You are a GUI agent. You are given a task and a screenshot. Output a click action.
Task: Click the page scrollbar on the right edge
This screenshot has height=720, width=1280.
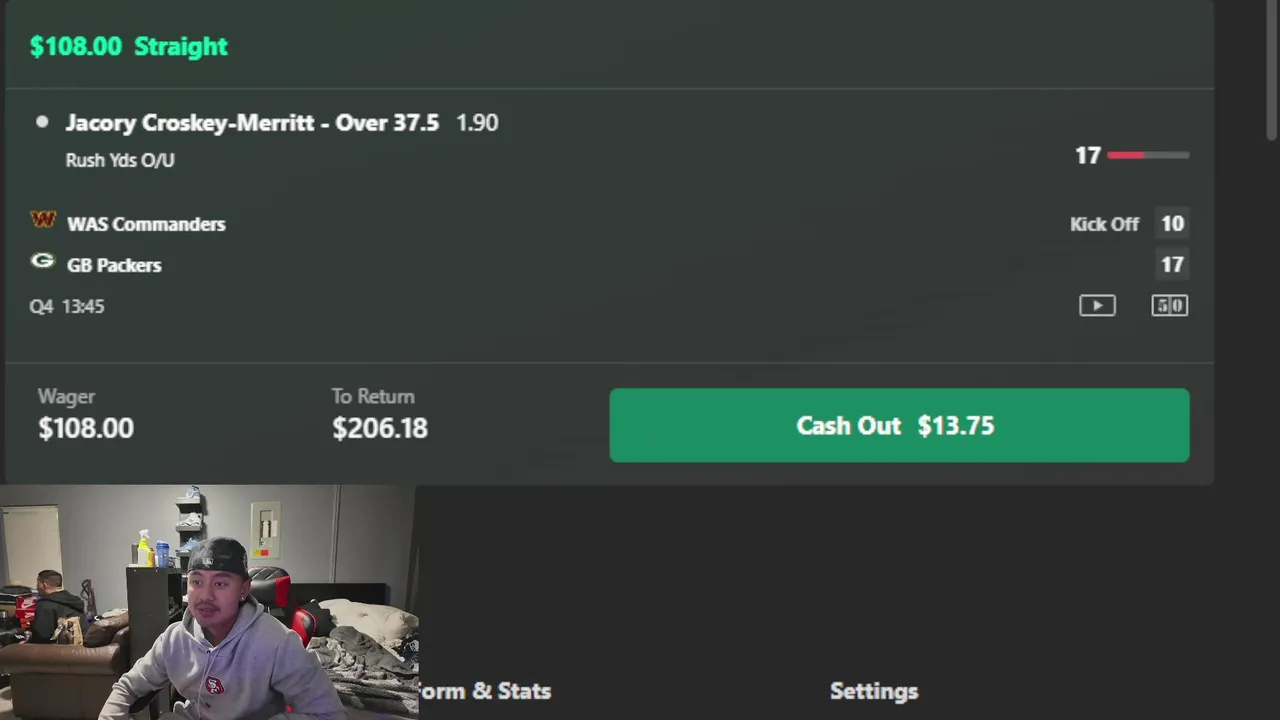tap(1271, 70)
